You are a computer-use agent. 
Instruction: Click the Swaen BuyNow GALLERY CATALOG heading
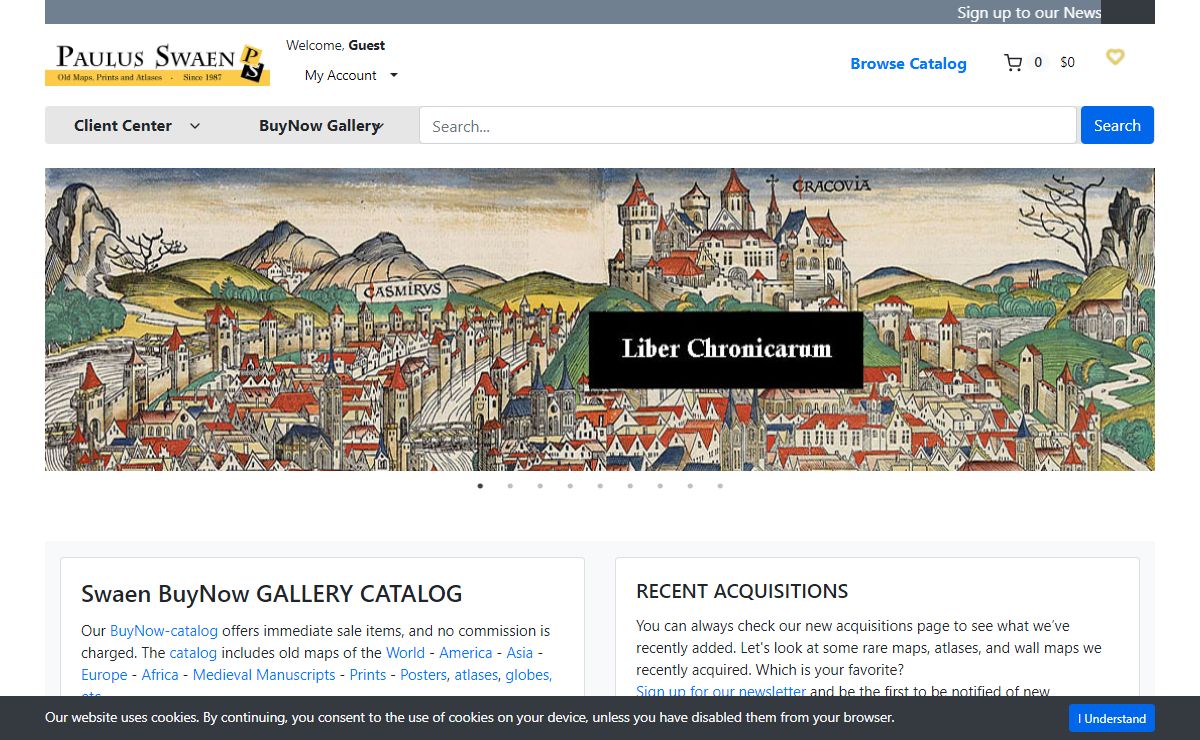[x=272, y=594]
